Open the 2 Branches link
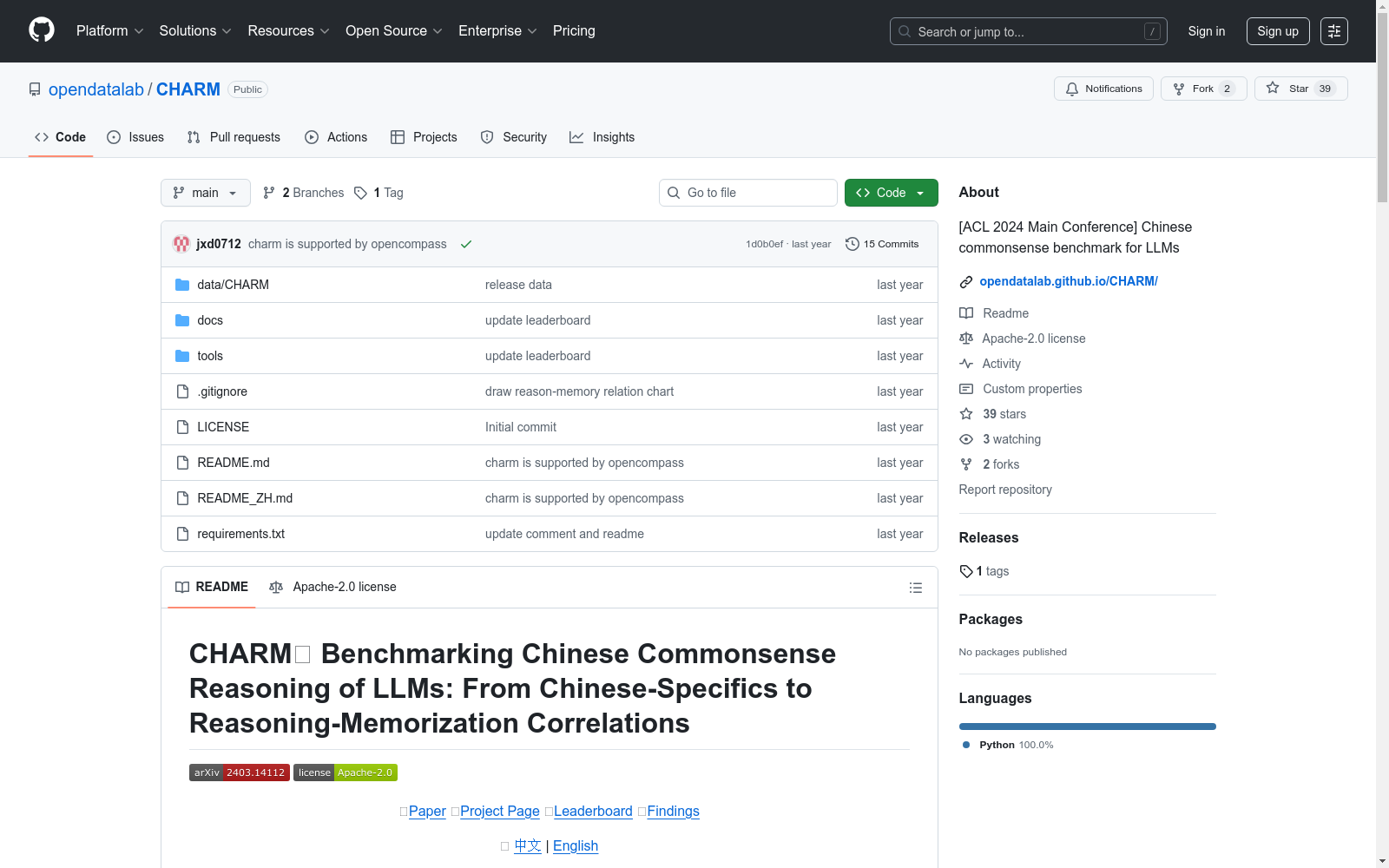 [x=304, y=193]
